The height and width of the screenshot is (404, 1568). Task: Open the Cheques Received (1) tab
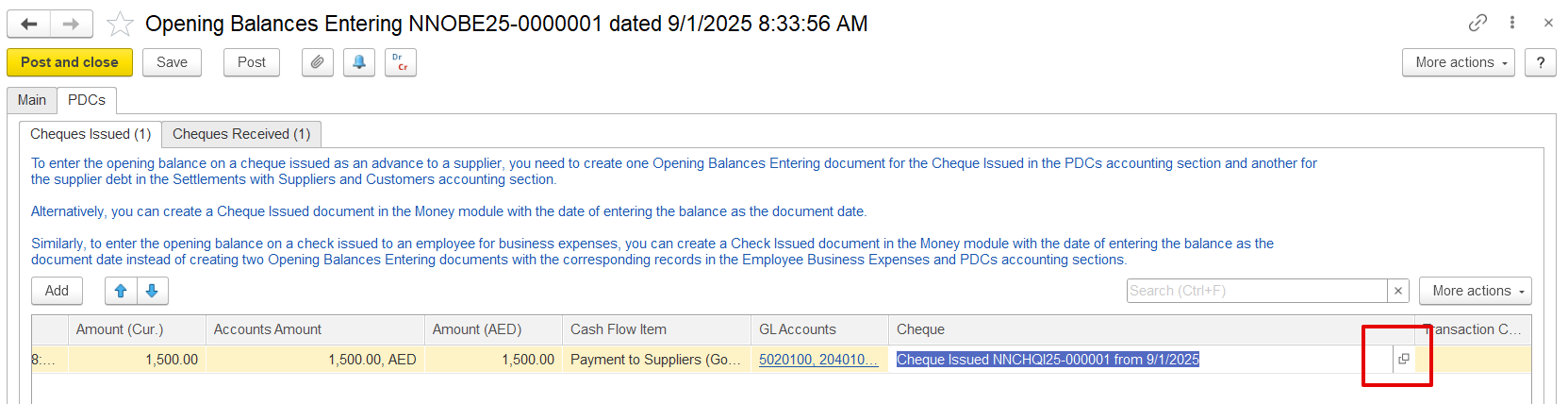[241, 134]
